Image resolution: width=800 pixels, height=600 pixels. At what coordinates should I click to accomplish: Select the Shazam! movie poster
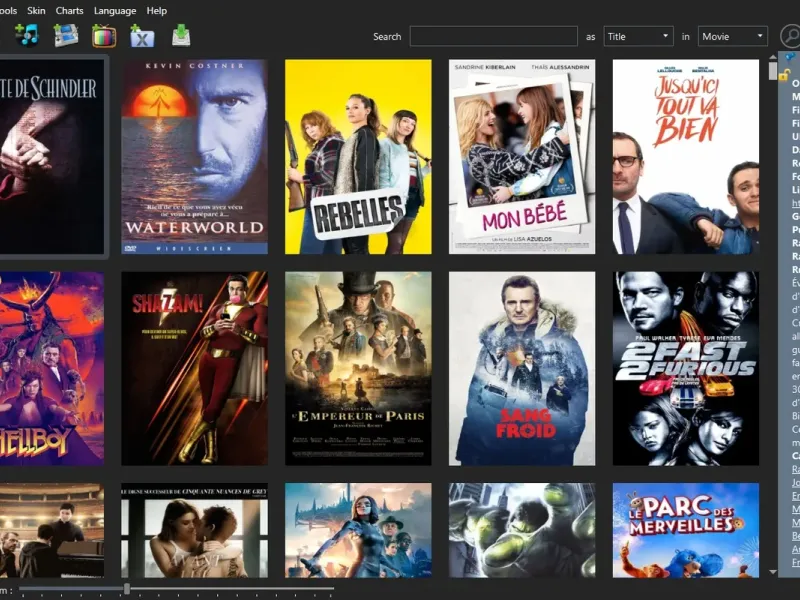coord(194,368)
